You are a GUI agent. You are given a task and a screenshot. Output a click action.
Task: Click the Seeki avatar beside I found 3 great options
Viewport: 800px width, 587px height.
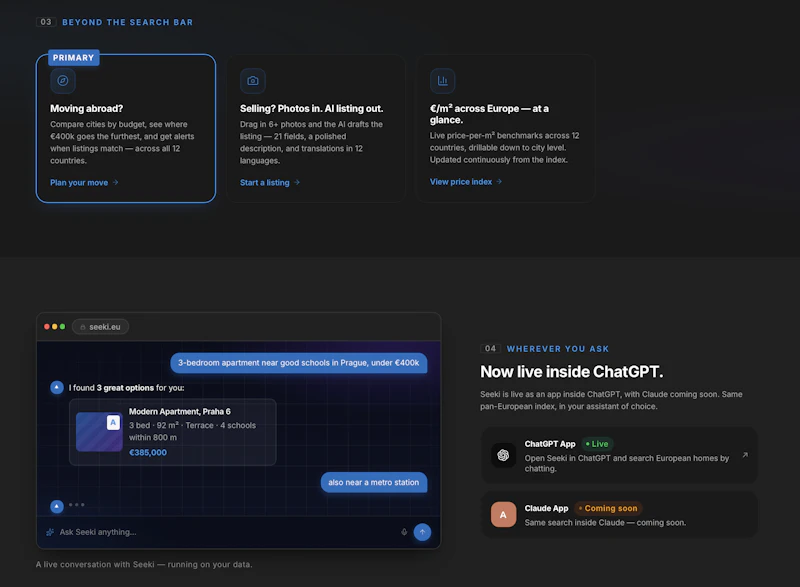point(57,388)
